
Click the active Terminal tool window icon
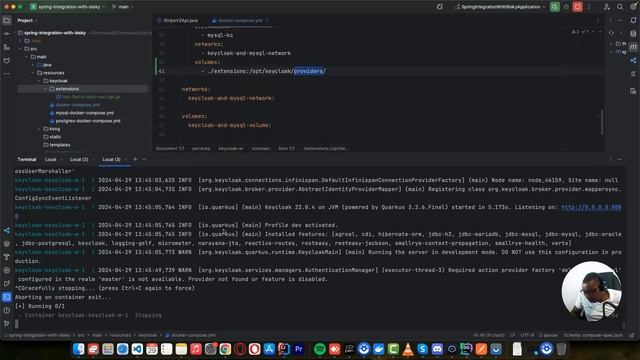point(7,297)
